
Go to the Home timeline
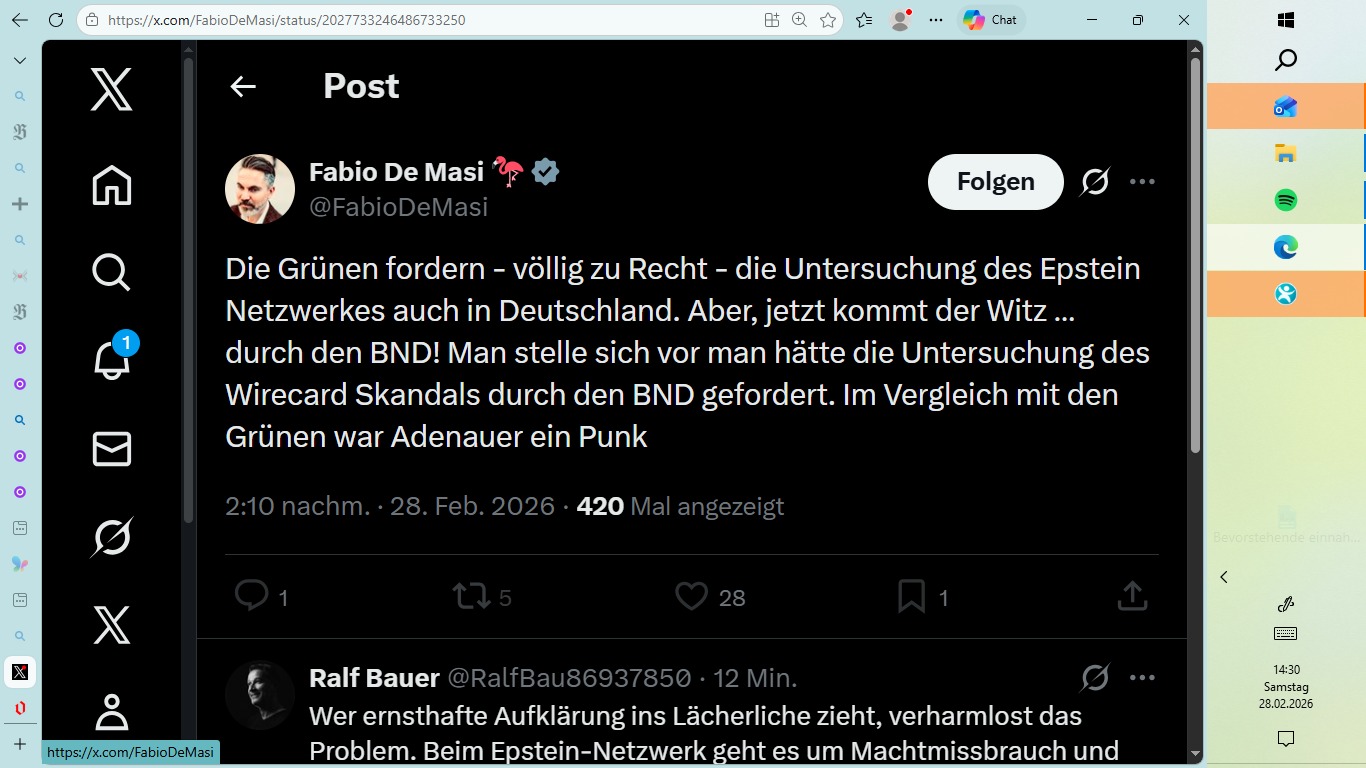pyautogui.click(x=110, y=185)
